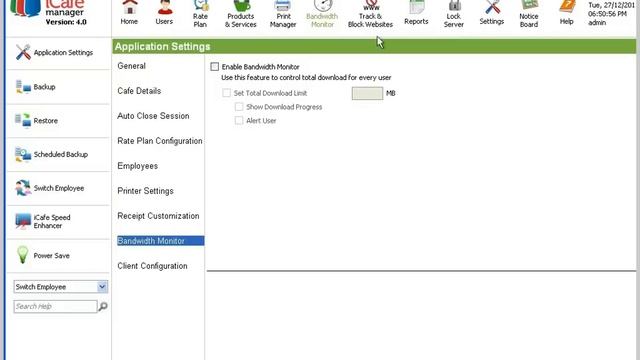Select the Client Configuration tab
Screen dimensions: 640x360
152,266
